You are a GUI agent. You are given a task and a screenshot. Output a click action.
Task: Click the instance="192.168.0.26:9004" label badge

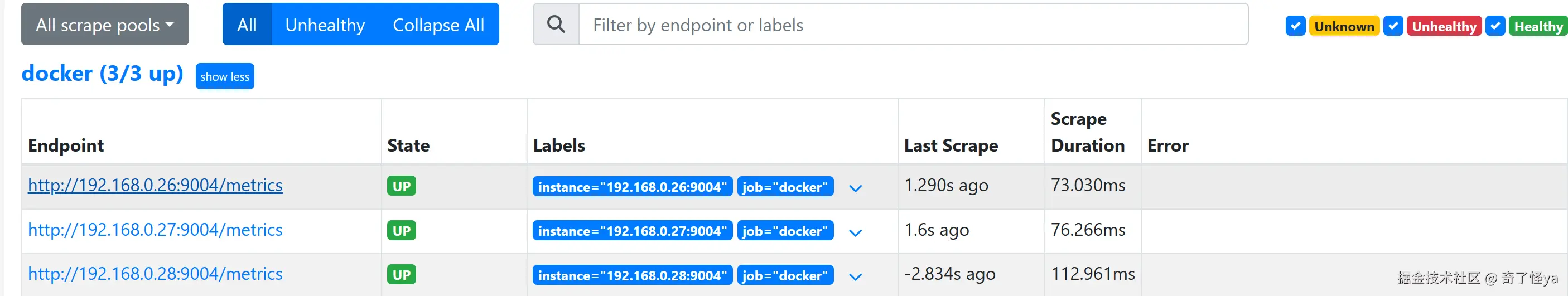pos(632,187)
